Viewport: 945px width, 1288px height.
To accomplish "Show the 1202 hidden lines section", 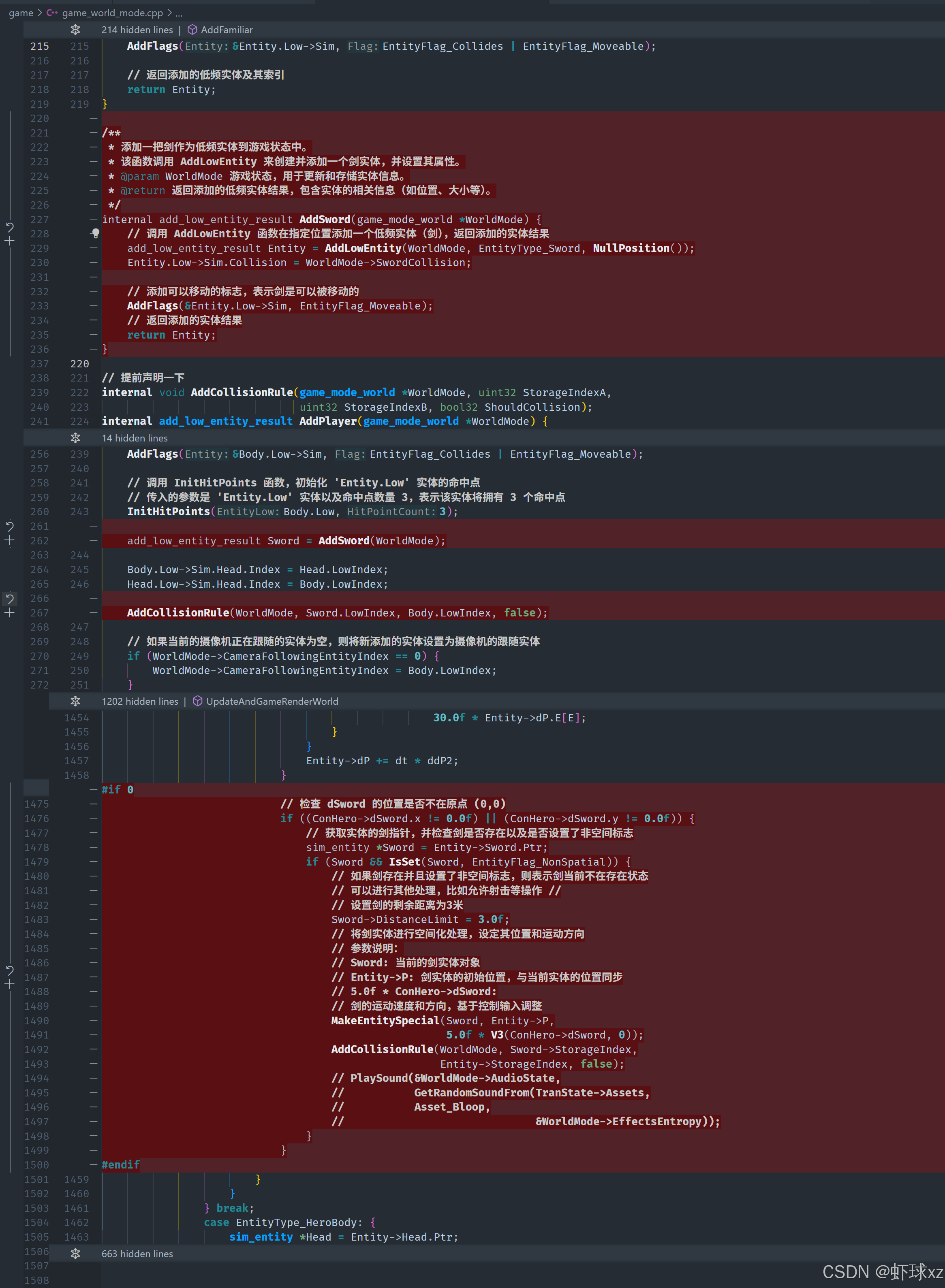I will click(x=75, y=702).
